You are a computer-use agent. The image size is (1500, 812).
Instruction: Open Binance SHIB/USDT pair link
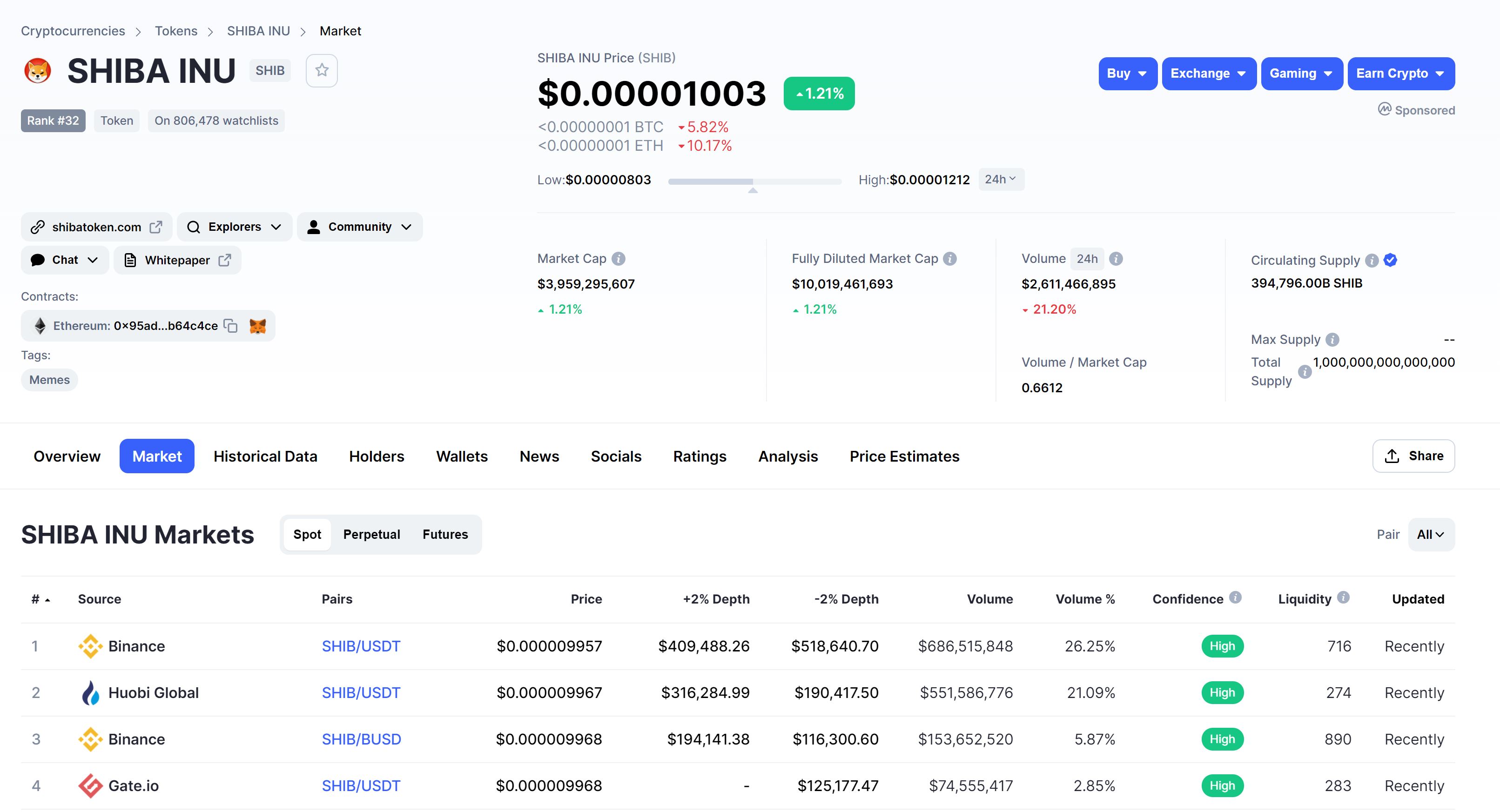[x=361, y=646]
